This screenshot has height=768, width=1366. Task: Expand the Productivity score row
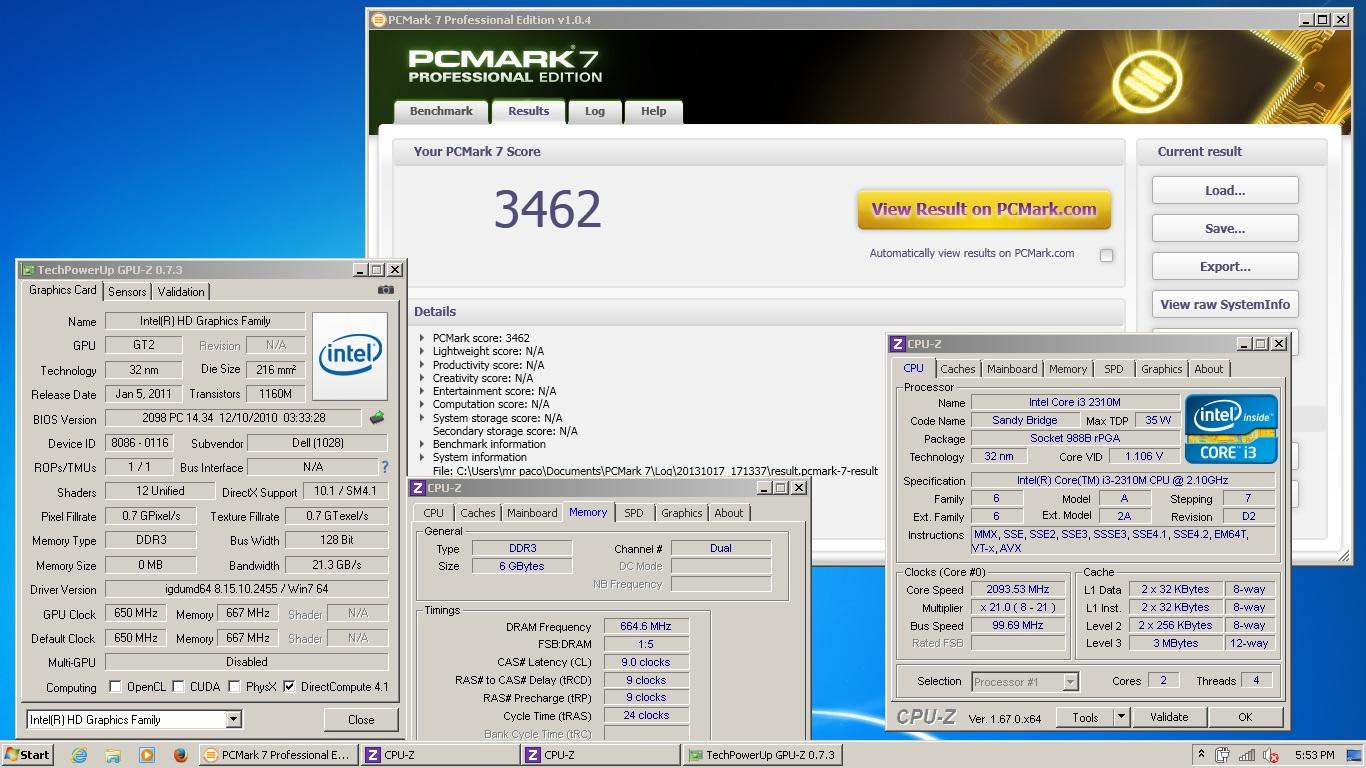(x=422, y=365)
